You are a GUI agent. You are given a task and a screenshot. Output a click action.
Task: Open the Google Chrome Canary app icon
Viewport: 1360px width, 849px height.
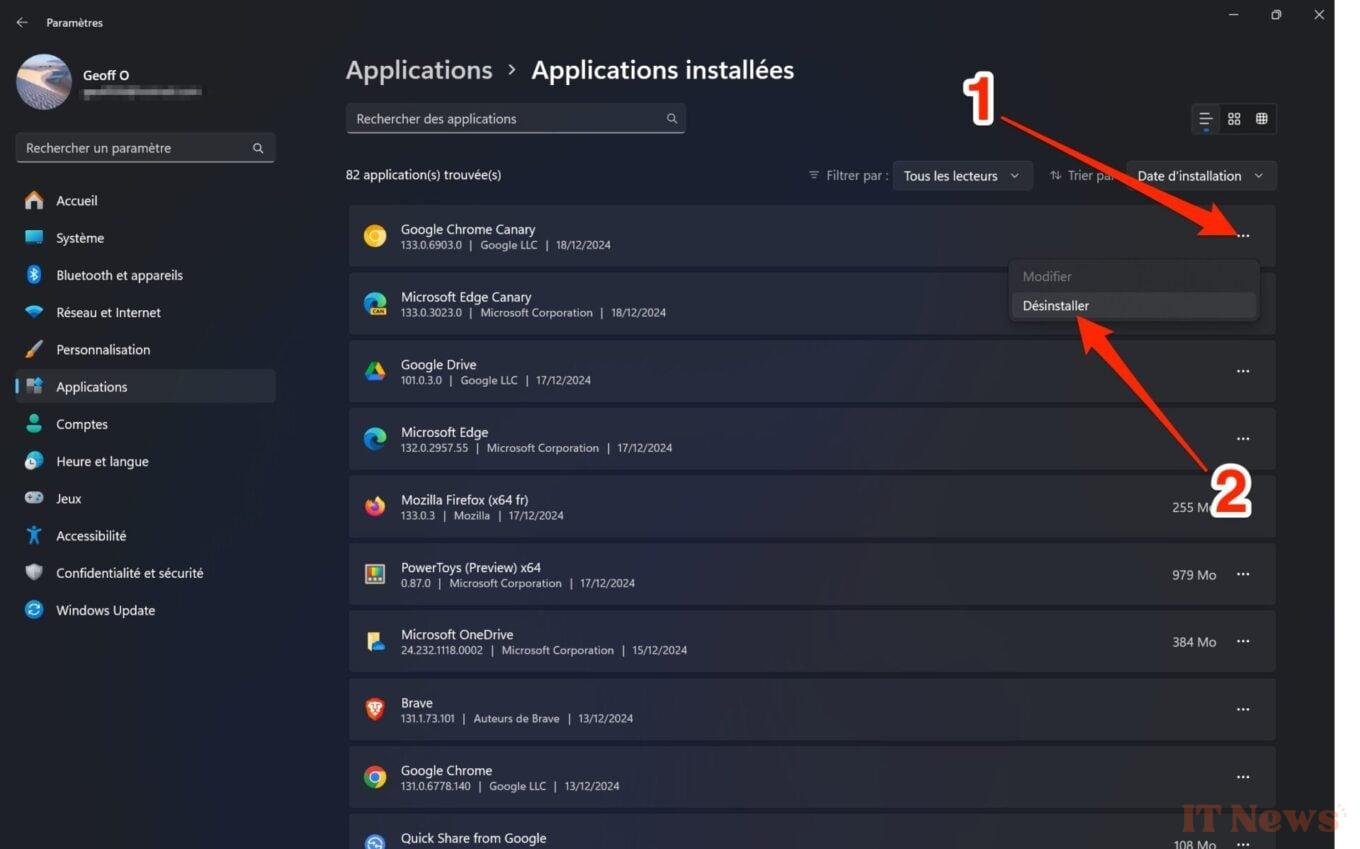374,236
